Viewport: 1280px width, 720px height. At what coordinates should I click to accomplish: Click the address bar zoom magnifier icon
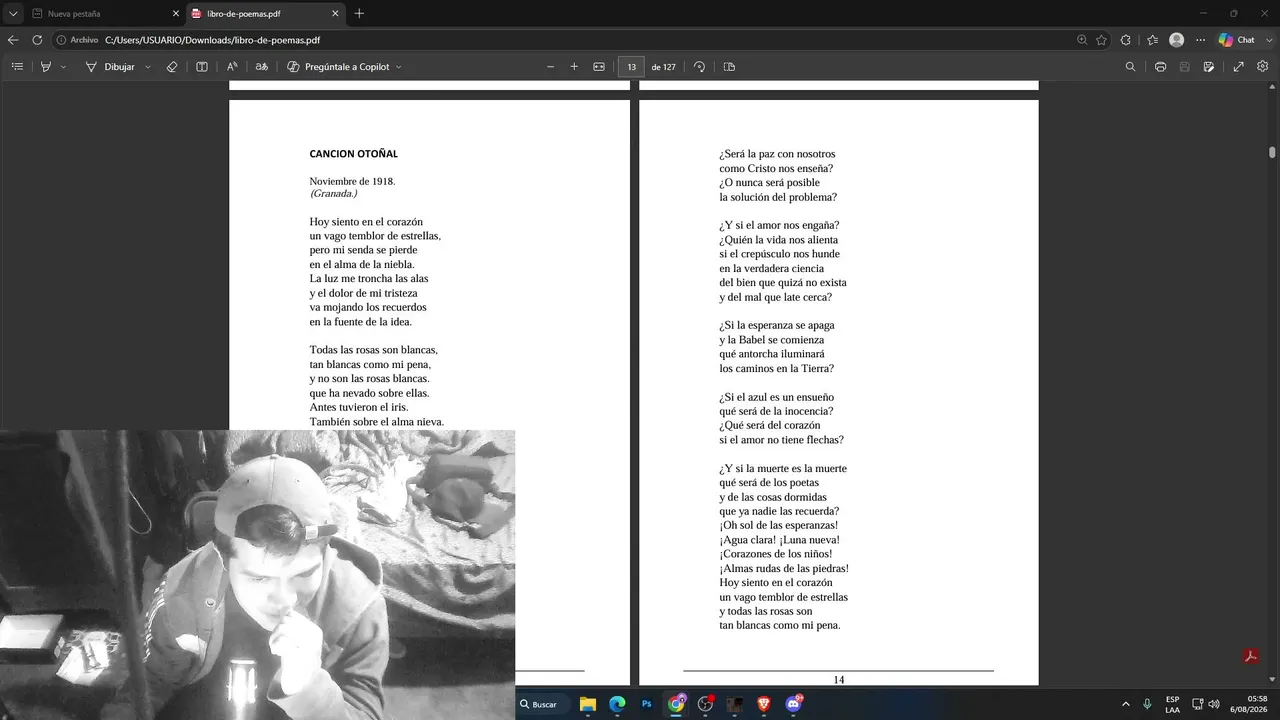(x=1082, y=40)
